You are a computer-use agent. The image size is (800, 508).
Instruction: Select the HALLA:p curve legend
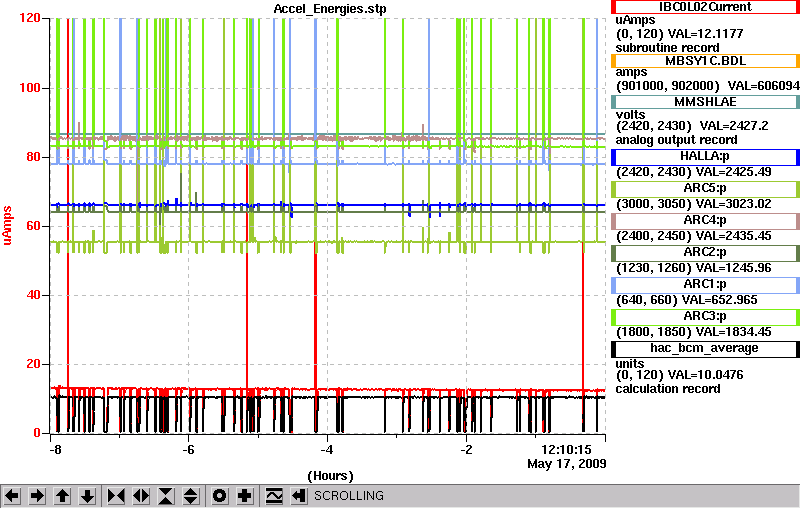coord(705,157)
